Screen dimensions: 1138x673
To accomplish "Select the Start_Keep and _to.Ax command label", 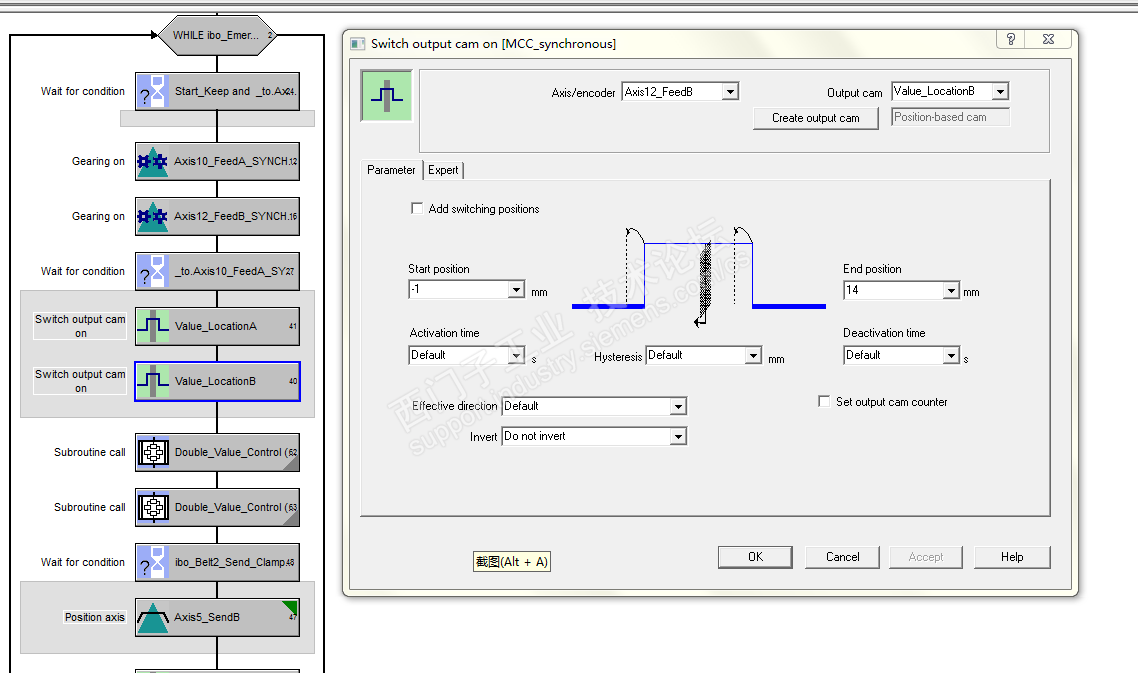I will point(231,91).
